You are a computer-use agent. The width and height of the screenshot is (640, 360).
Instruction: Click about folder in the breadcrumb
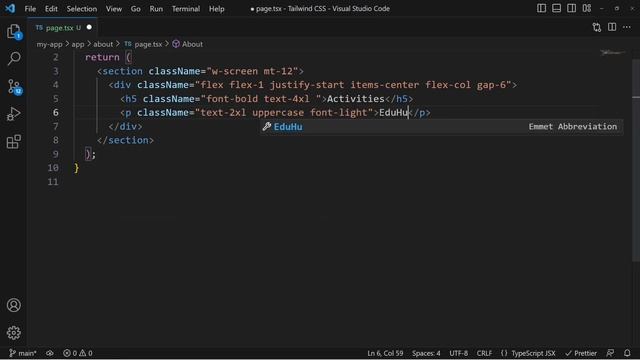pyautogui.click(x=103, y=44)
